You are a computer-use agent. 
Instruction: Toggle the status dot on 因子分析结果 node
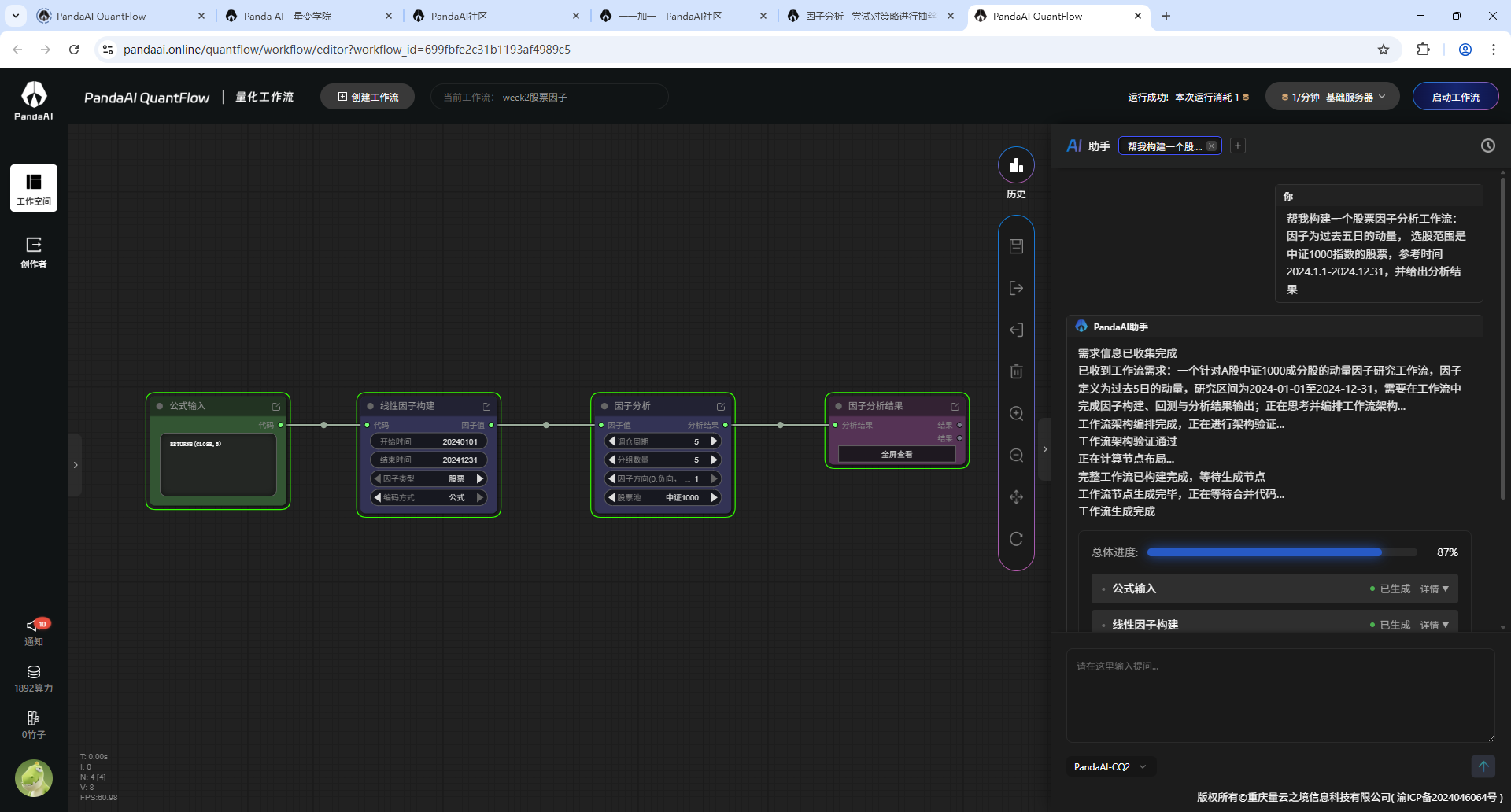click(x=838, y=406)
